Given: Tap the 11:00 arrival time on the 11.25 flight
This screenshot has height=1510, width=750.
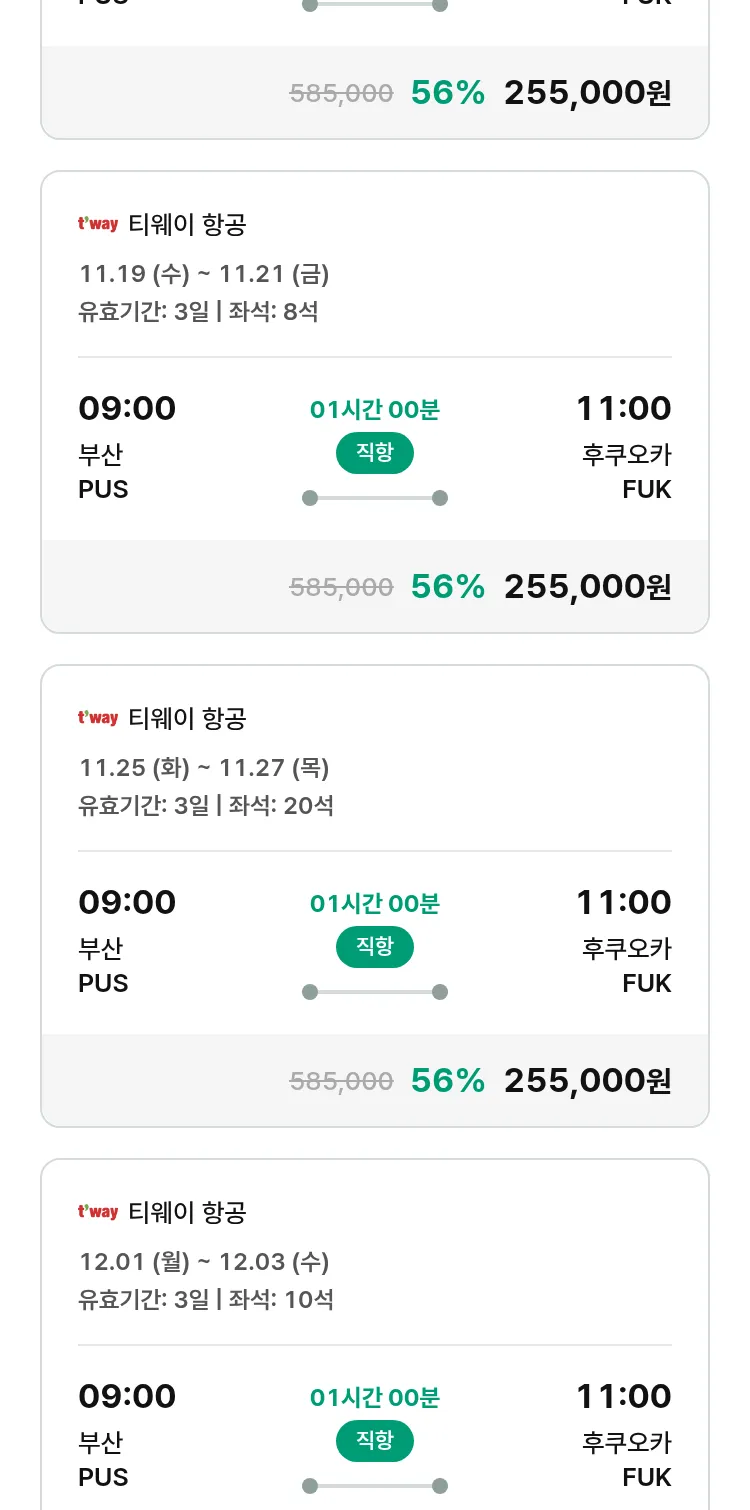Looking at the screenshot, I should pos(623,902).
